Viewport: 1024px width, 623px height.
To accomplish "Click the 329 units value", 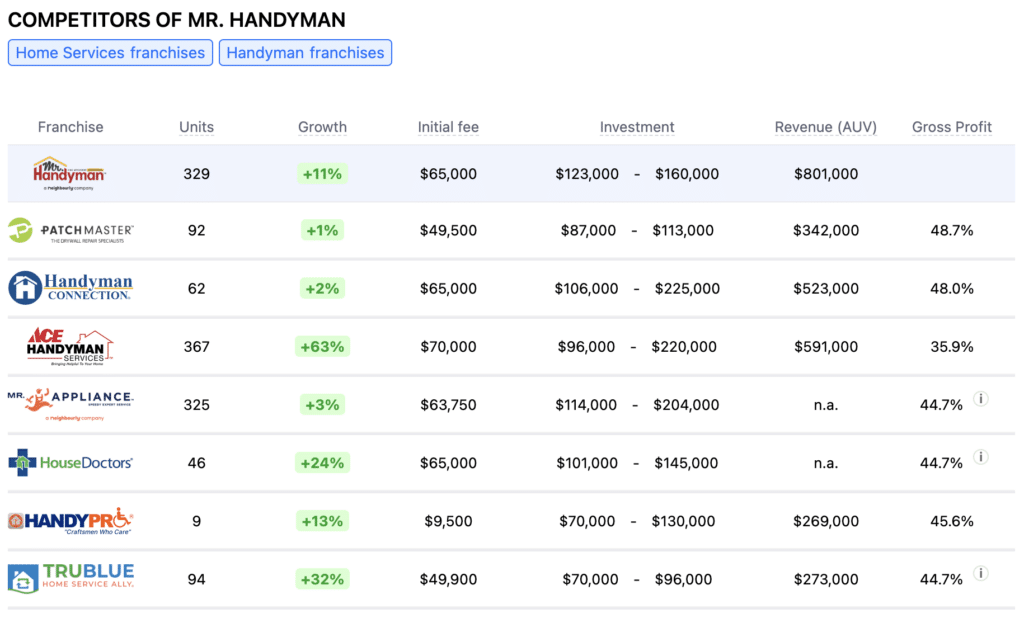I will point(197,174).
